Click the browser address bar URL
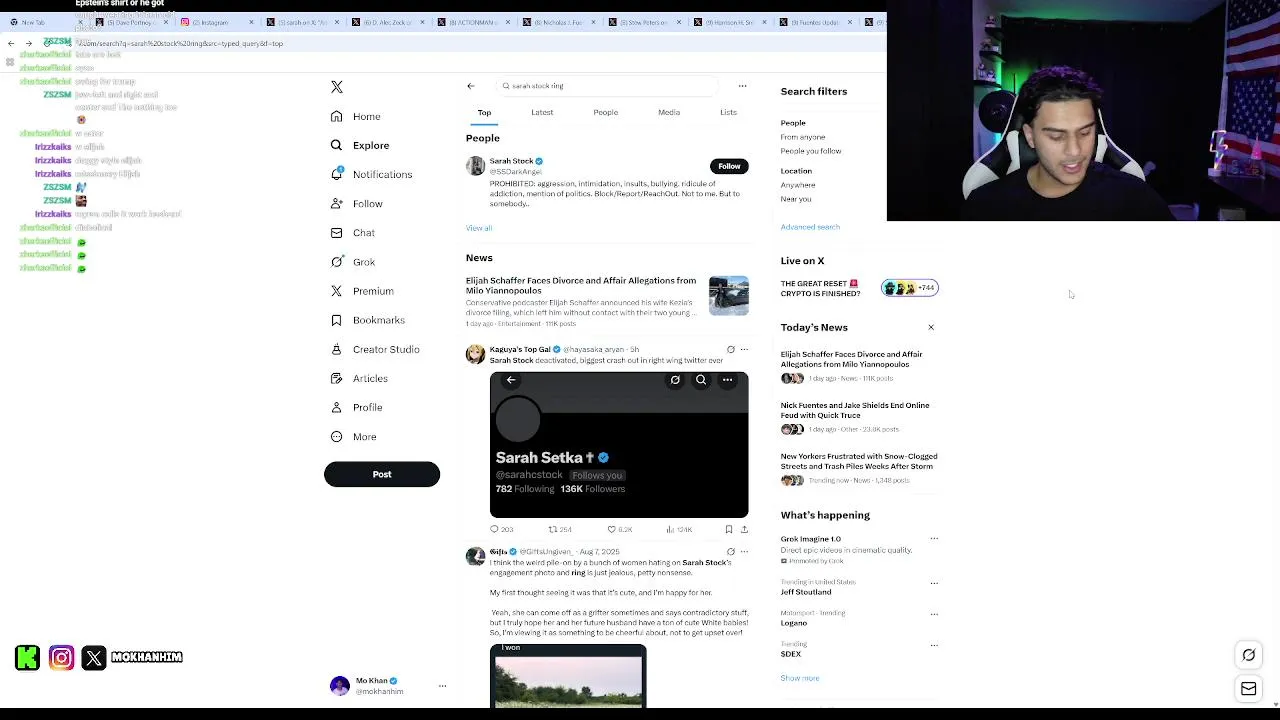This screenshot has width=1280, height=720. [180, 44]
